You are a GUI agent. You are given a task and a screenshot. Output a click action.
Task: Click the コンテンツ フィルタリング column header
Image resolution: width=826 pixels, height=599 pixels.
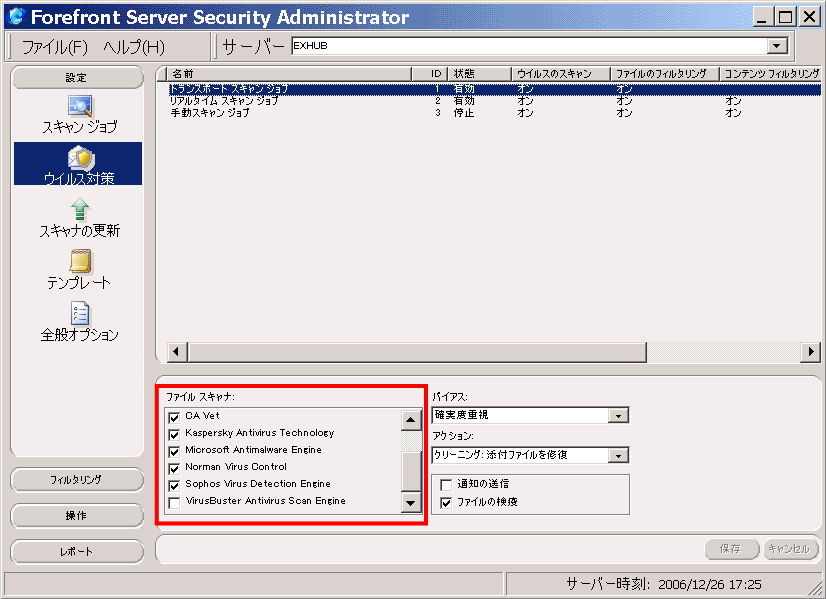(770, 74)
